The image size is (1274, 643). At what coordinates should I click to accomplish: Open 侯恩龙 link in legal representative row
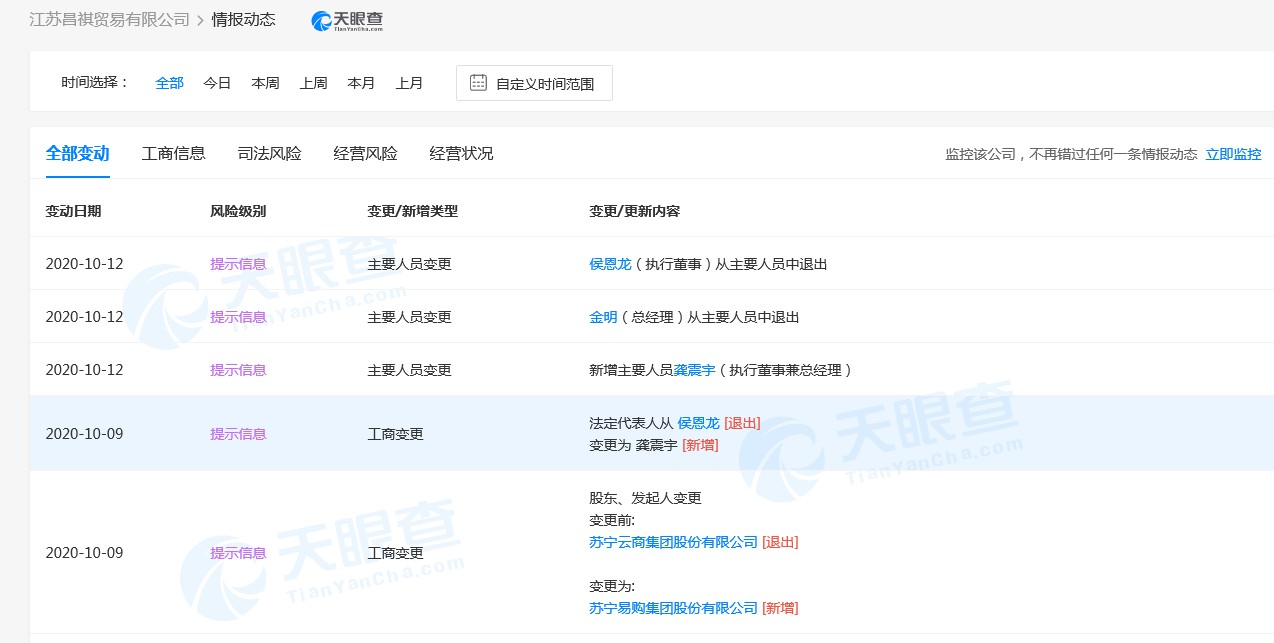pos(698,423)
